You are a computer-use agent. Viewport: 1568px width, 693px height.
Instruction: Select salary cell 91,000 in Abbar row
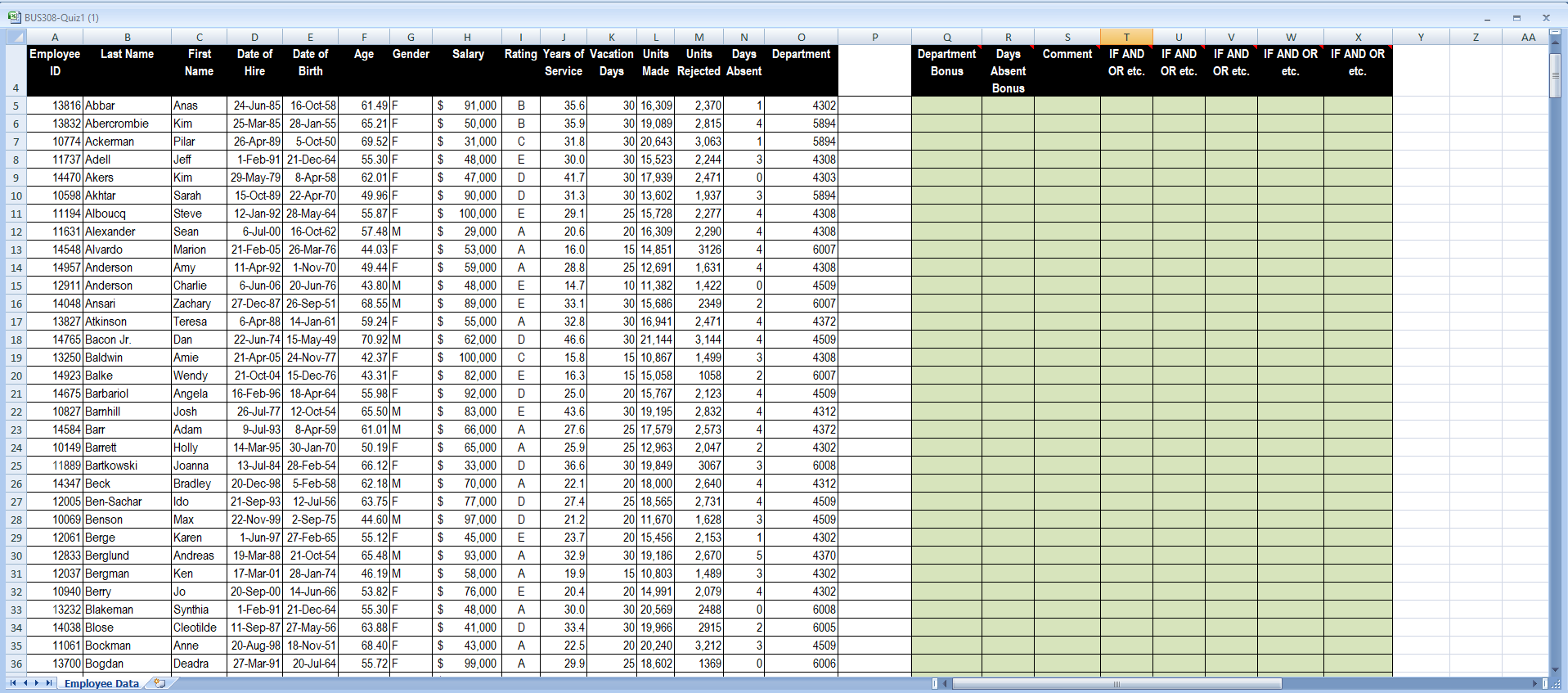pyautogui.click(x=467, y=106)
